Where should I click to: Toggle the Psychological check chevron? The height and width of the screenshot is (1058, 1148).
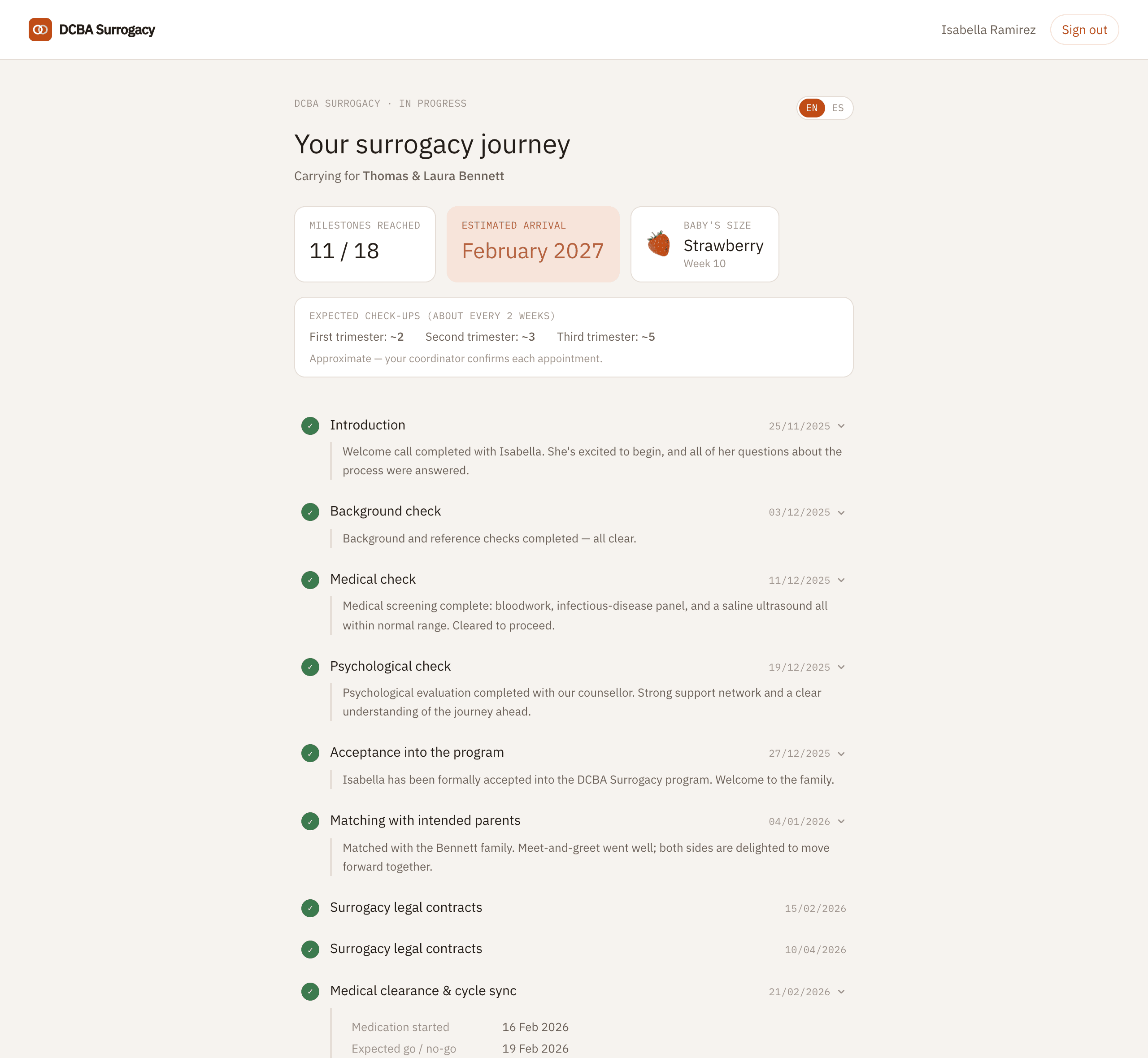(841, 667)
